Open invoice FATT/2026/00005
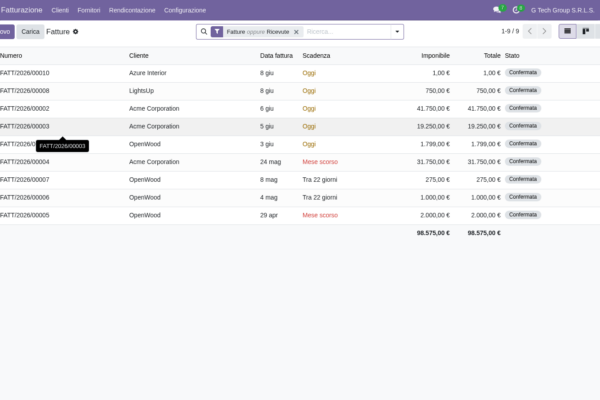 point(24,215)
